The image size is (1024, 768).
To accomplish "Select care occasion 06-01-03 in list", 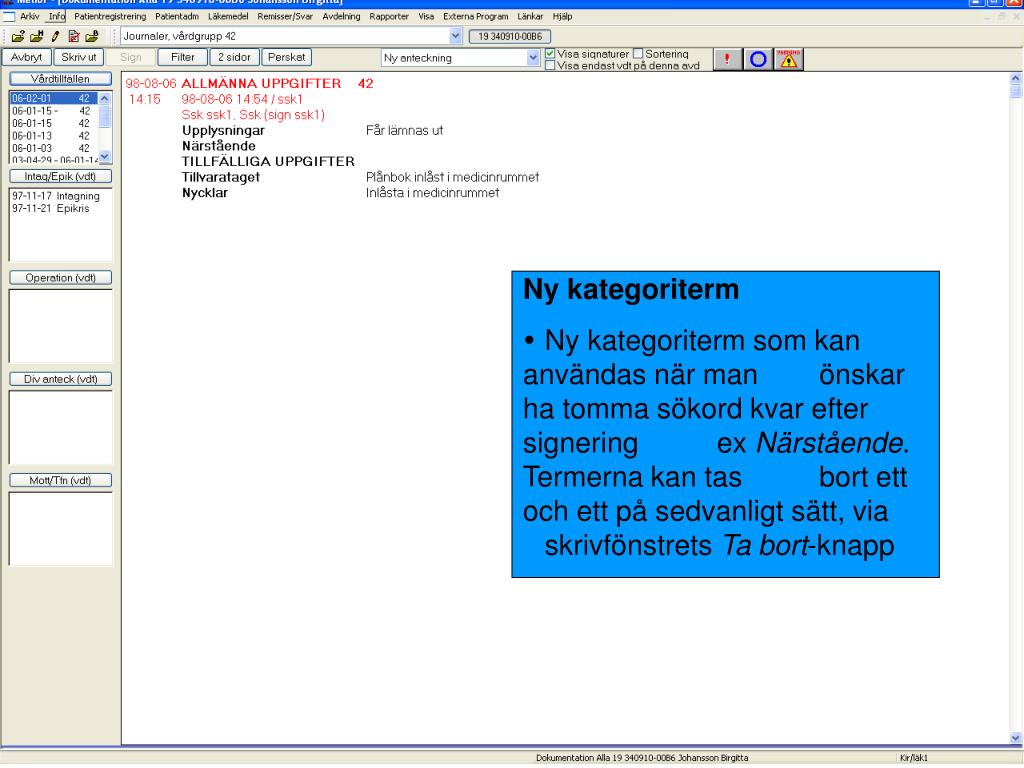I will 54,148.
